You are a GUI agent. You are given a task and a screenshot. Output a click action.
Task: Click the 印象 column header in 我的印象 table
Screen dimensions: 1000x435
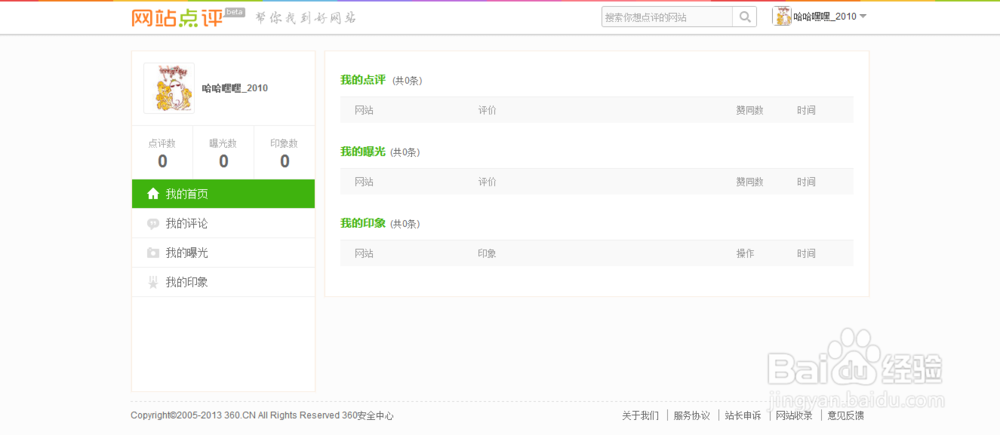[x=487, y=253]
